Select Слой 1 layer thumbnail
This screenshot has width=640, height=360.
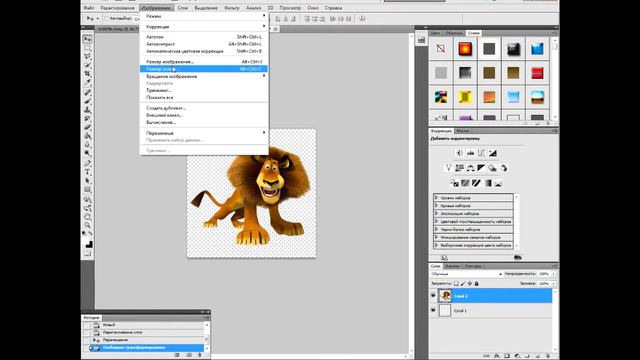(x=445, y=310)
